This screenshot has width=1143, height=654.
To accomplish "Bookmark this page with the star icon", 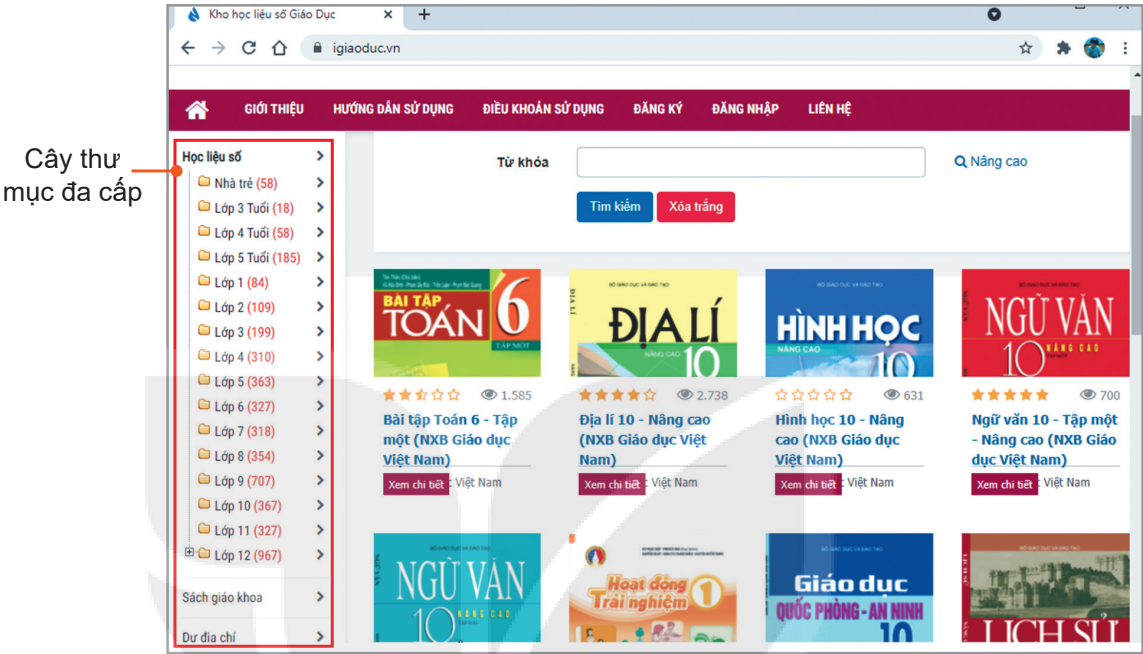I will tap(1026, 48).
